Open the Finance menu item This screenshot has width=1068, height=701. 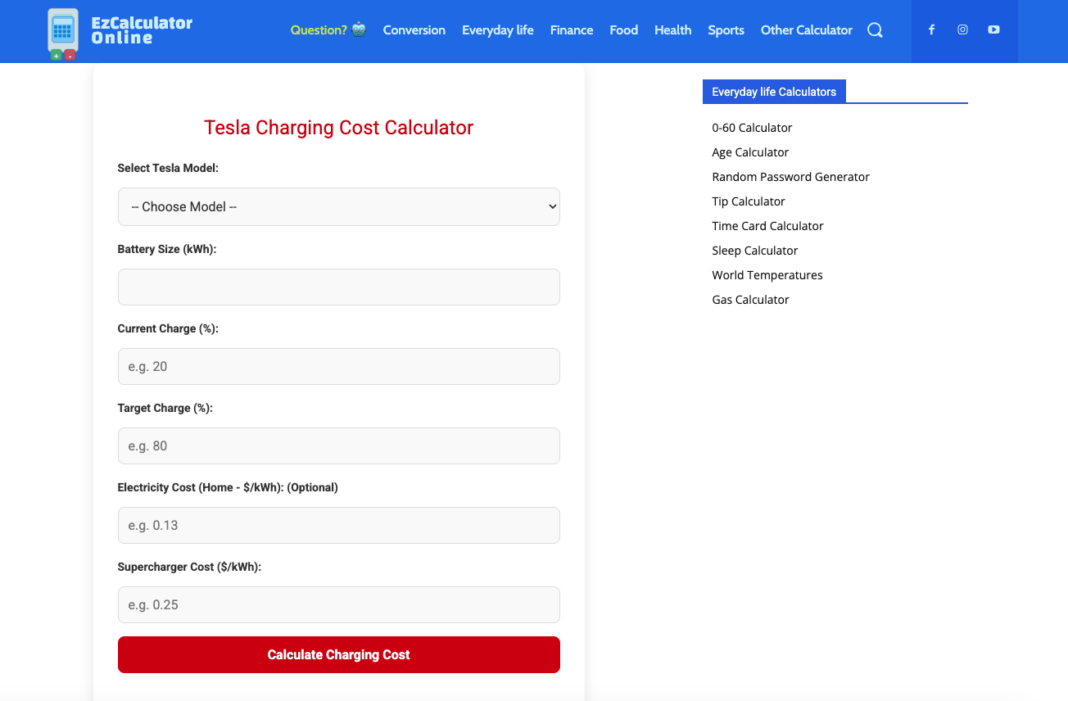571,30
